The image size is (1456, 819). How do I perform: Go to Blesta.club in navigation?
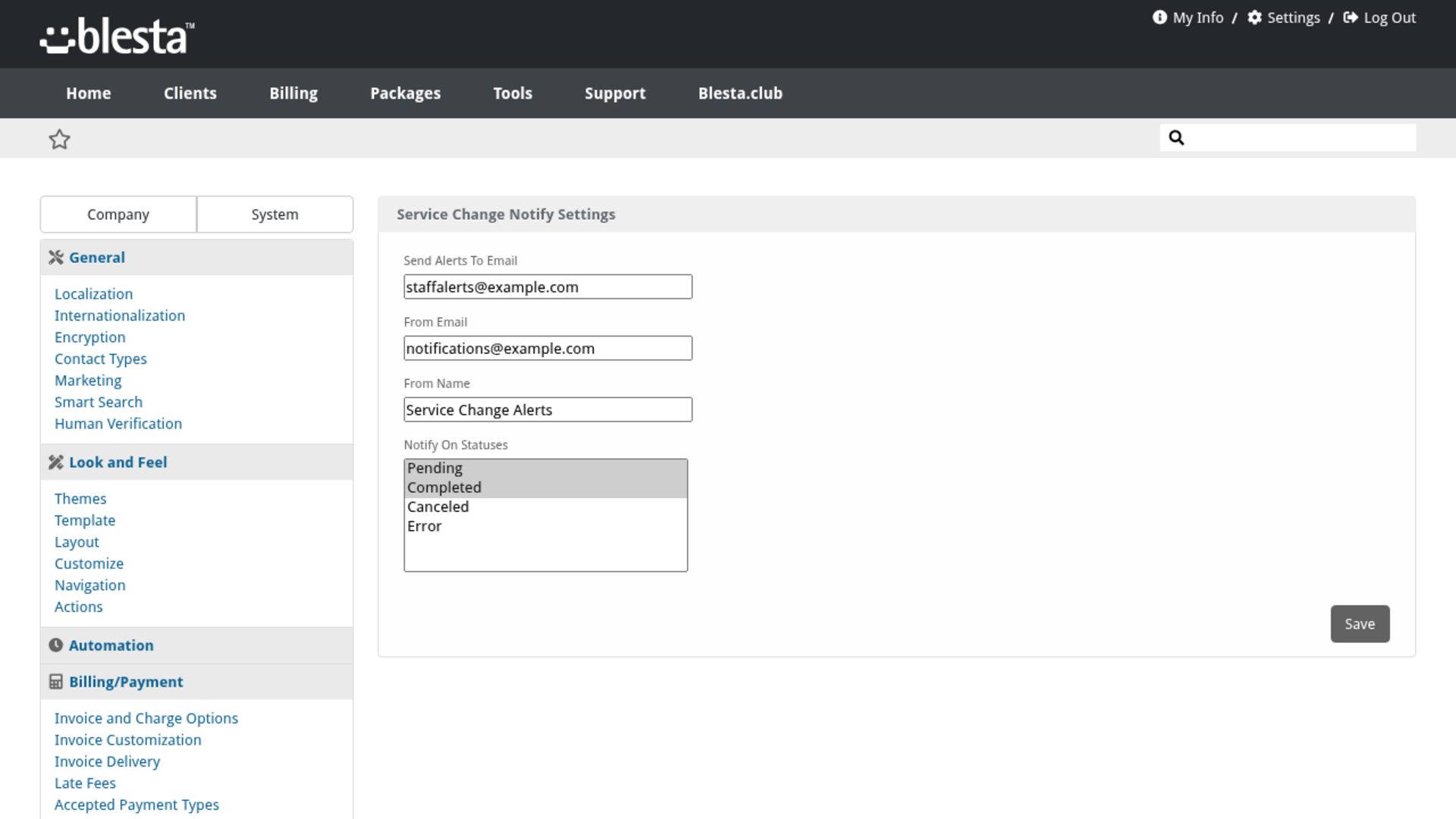pos(740,93)
